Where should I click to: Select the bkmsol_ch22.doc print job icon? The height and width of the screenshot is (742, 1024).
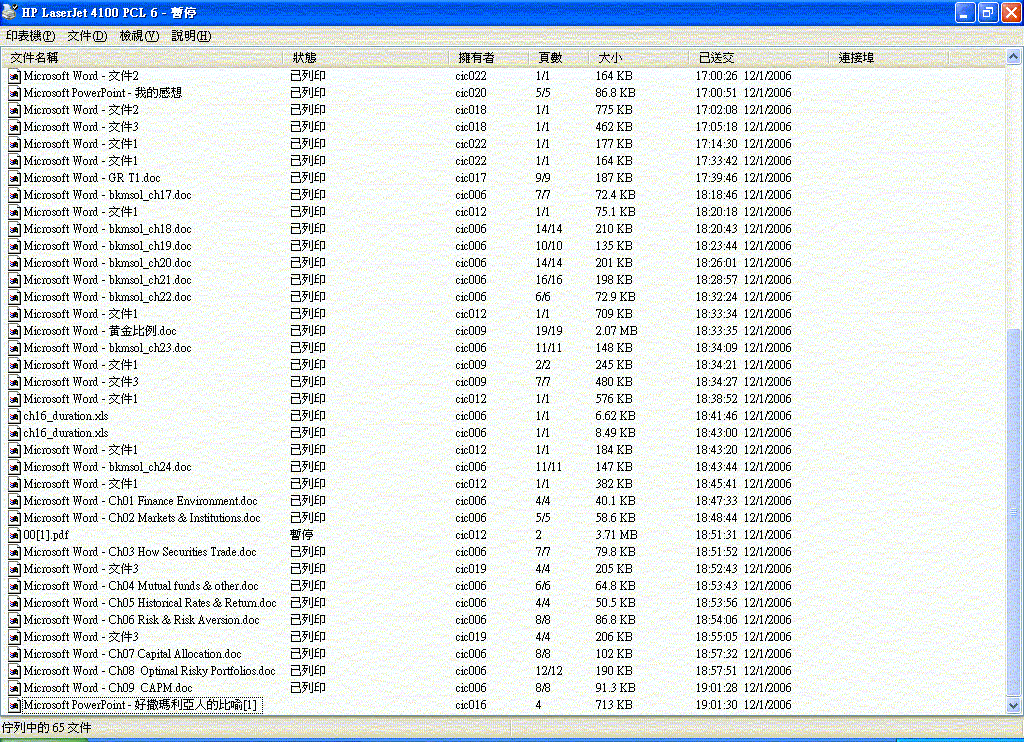coord(14,297)
